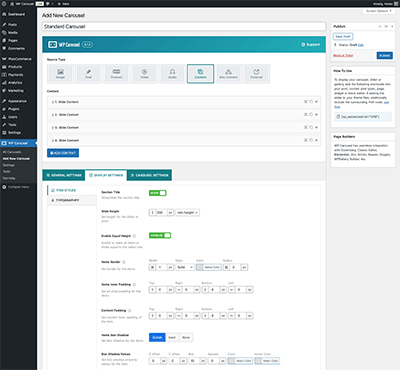Select the Mix-Content source type

tap(228, 74)
